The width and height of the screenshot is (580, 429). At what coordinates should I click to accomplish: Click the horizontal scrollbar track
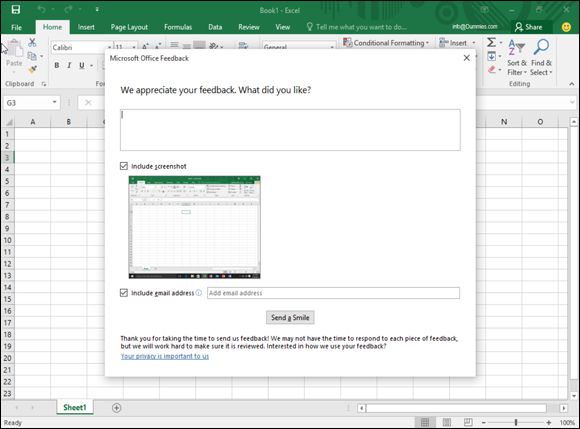click(456, 408)
